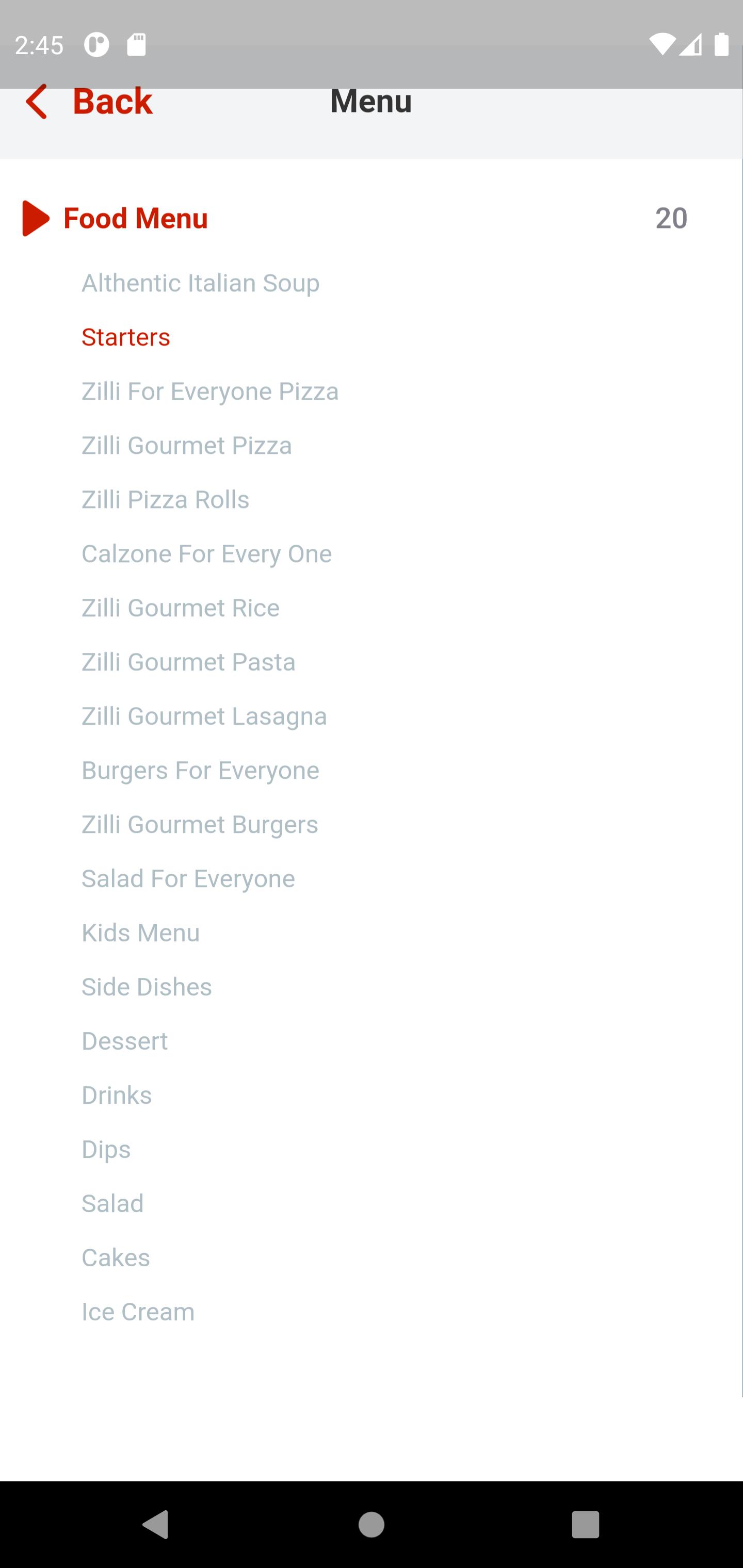Choose Zilli For Everyone Pizza
Viewport: 743px width, 1568px height.
210,391
